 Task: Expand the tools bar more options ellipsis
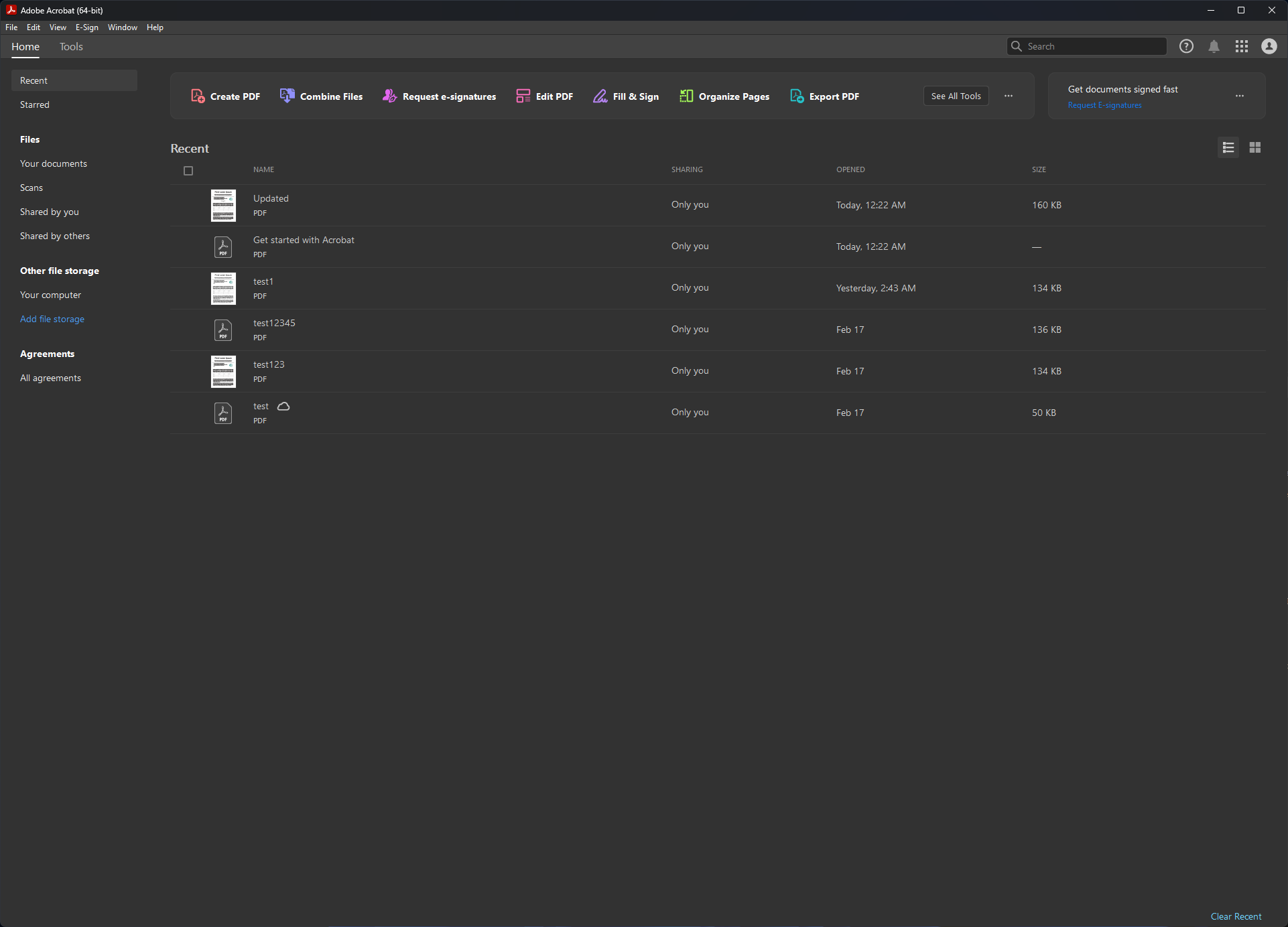[x=1008, y=96]
